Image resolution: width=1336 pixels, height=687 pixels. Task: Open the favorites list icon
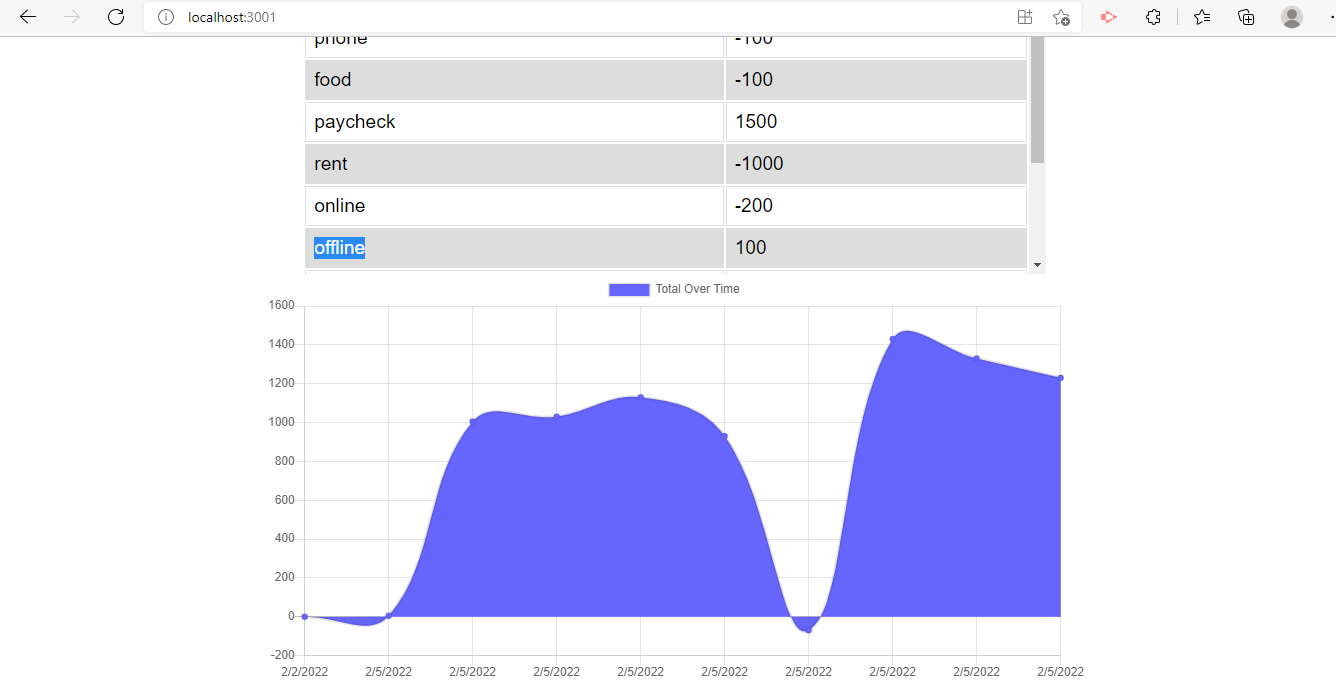[x=1201, y=17]
